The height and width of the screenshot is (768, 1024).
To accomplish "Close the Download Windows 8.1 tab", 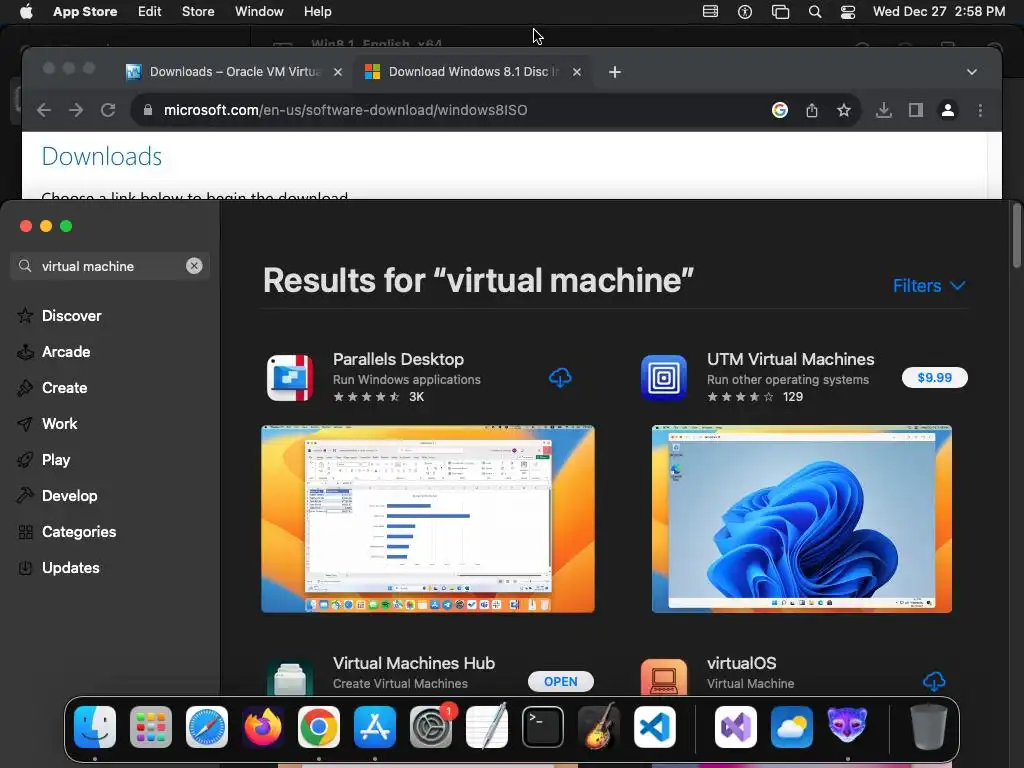I will (577, 72).
